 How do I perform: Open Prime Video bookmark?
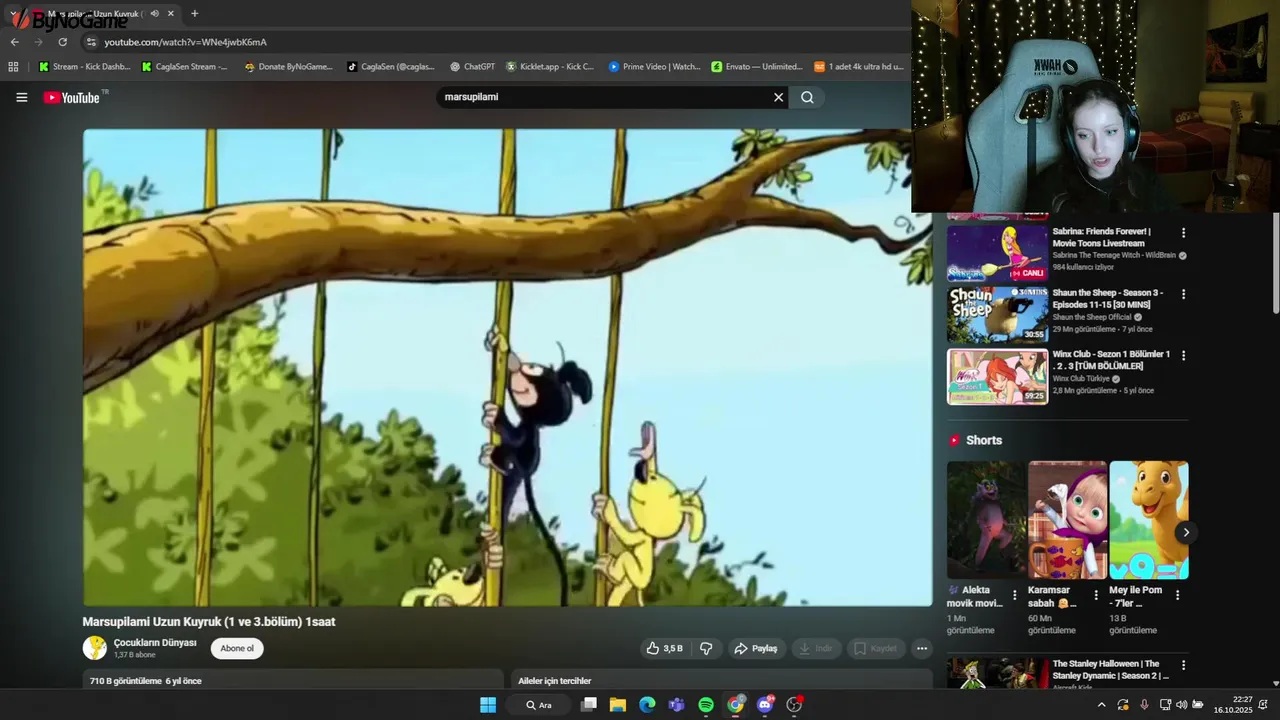coord(654,67)
